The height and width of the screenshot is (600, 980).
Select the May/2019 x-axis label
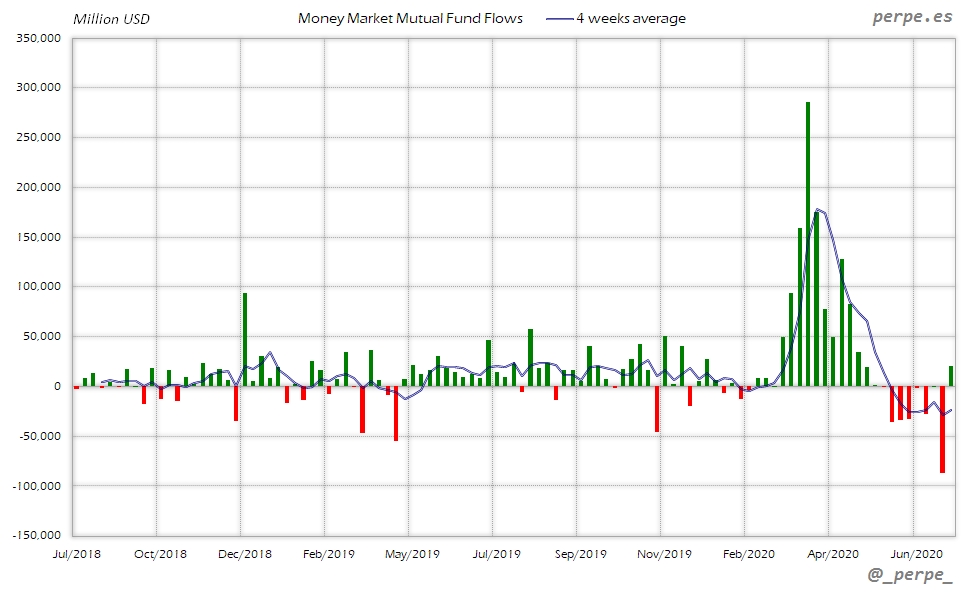click(412, 553)
